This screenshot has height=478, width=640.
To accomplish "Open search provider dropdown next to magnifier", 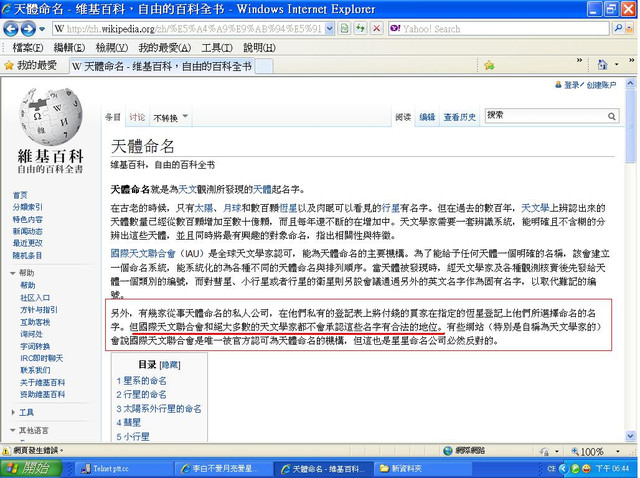I will point(630,29).
